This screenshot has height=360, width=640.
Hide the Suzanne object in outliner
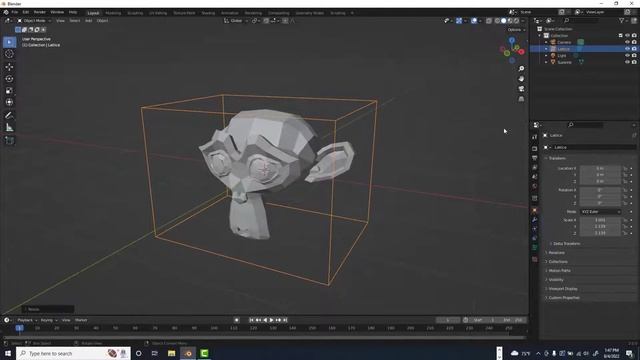(627, 62)
